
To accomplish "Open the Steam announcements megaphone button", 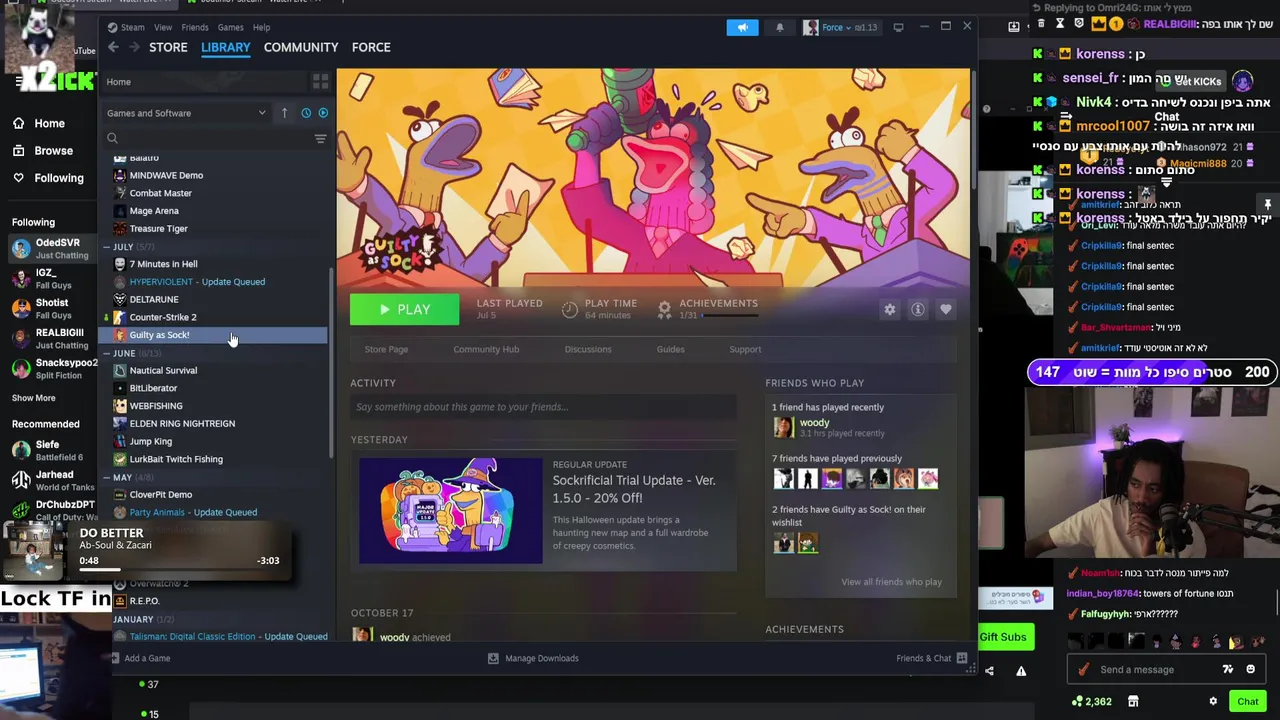I will [742, 27].
